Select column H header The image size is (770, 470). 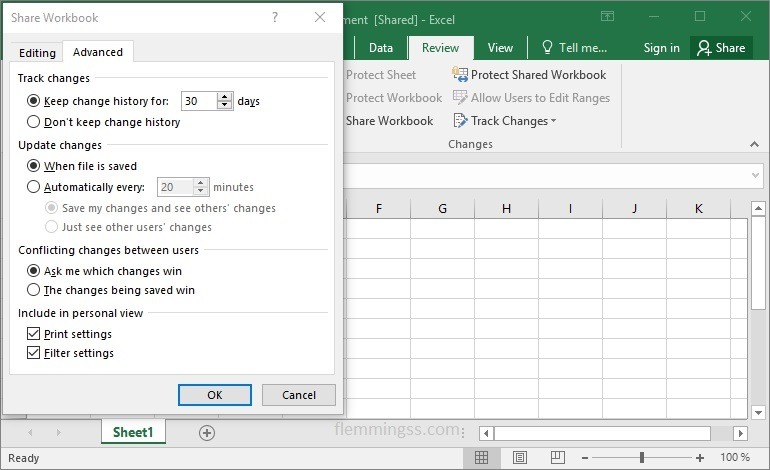tap(506, 208)
